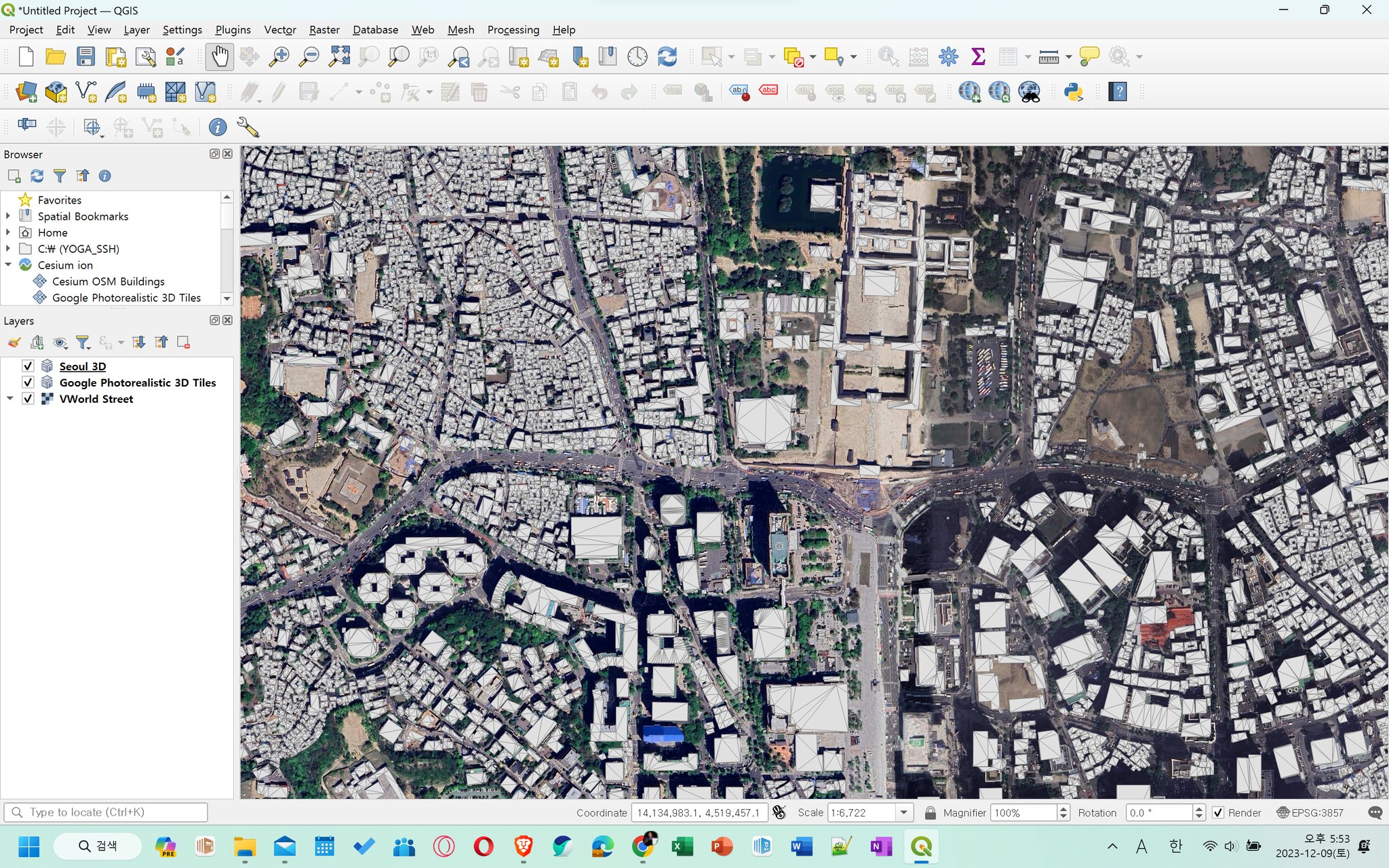Image resolution: width=1389 pixels, height=868 pixels.
Task: Collapse the Cesium ion browser node
Action: [x=8, y=265]
